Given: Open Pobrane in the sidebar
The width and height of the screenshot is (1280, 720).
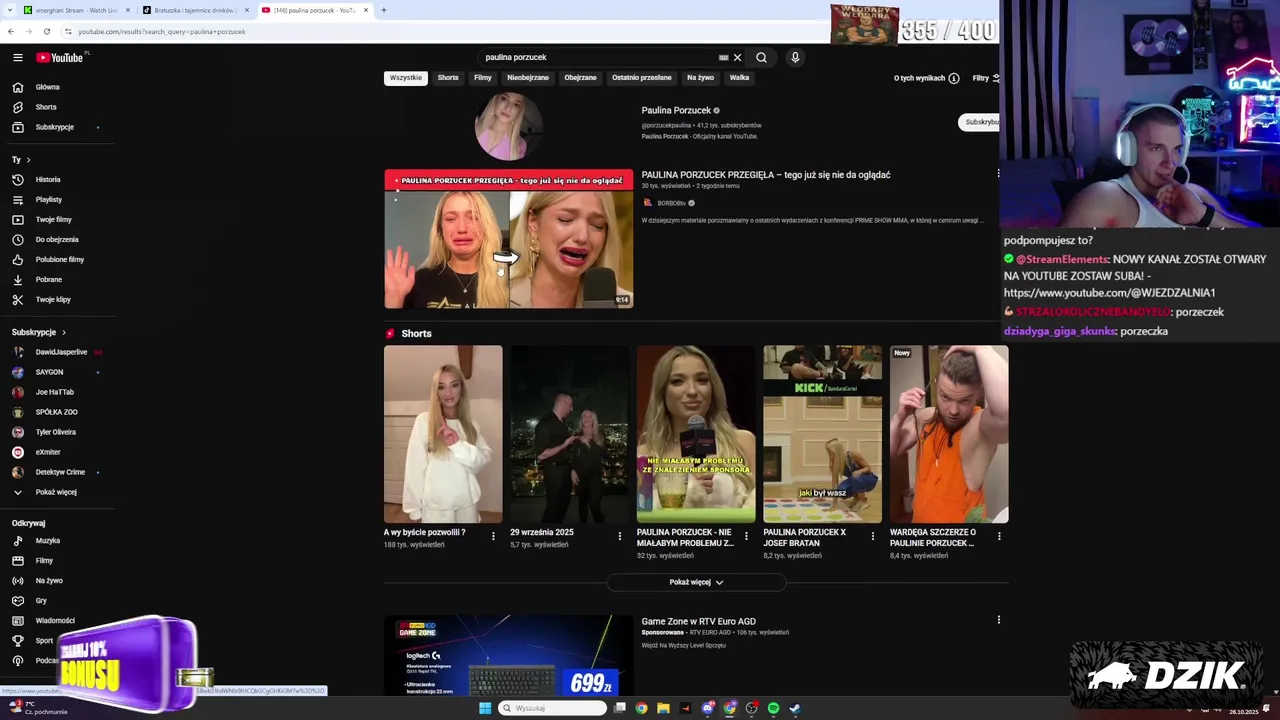Looking at the screenshot, I should pyautogui.click(x=48, y=280).
